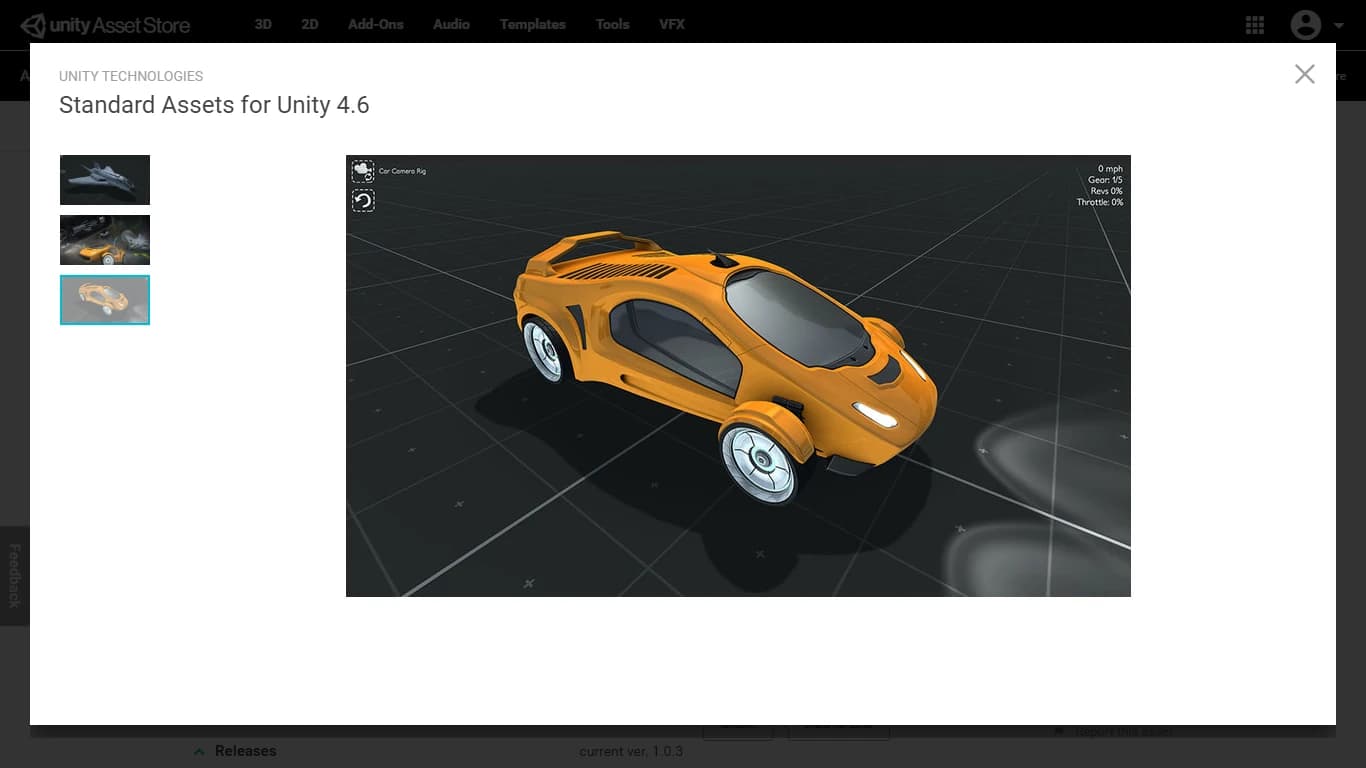The height and width of the screenshot is (768, 1366).
Task: Select the Add-Ons menu item
Action: [x=375, y=24]
